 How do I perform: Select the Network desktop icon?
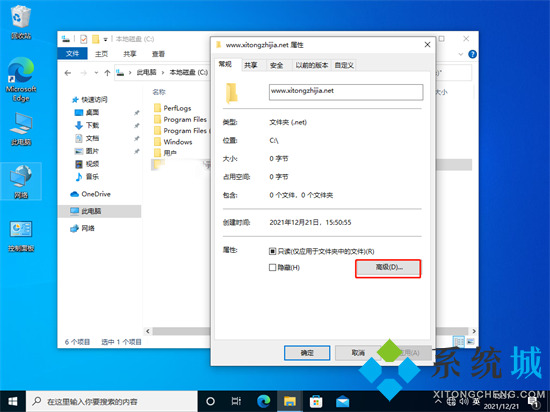21,182
